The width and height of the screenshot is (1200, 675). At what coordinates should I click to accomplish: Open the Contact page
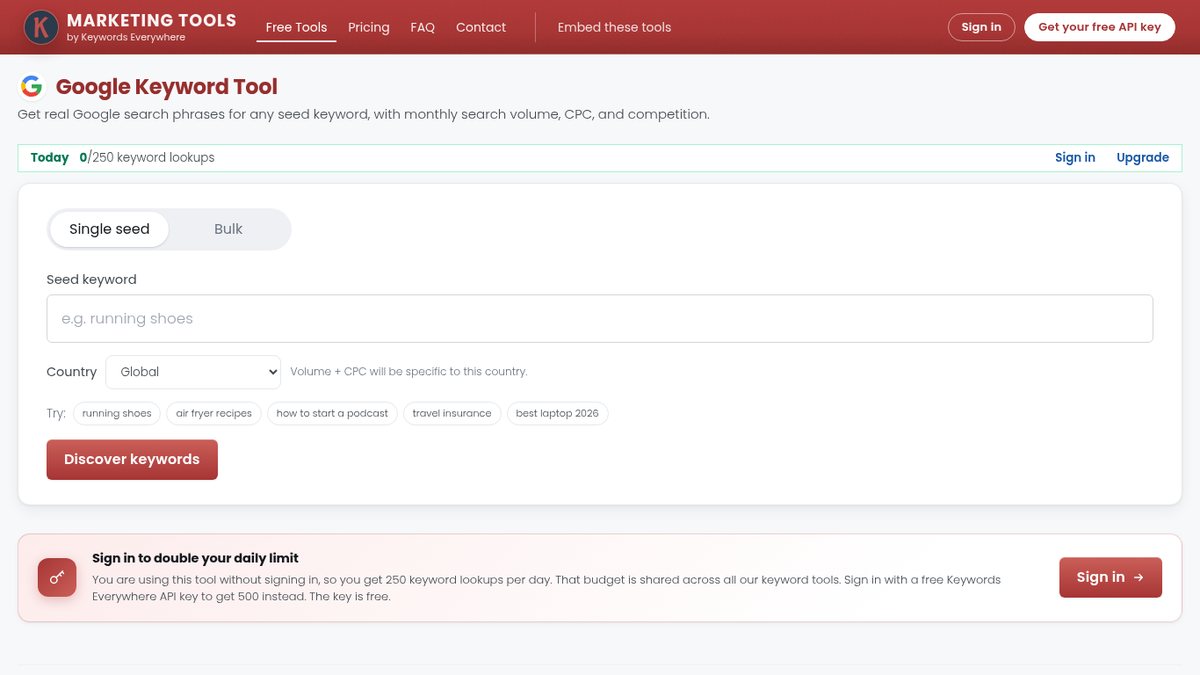[481, 27]
